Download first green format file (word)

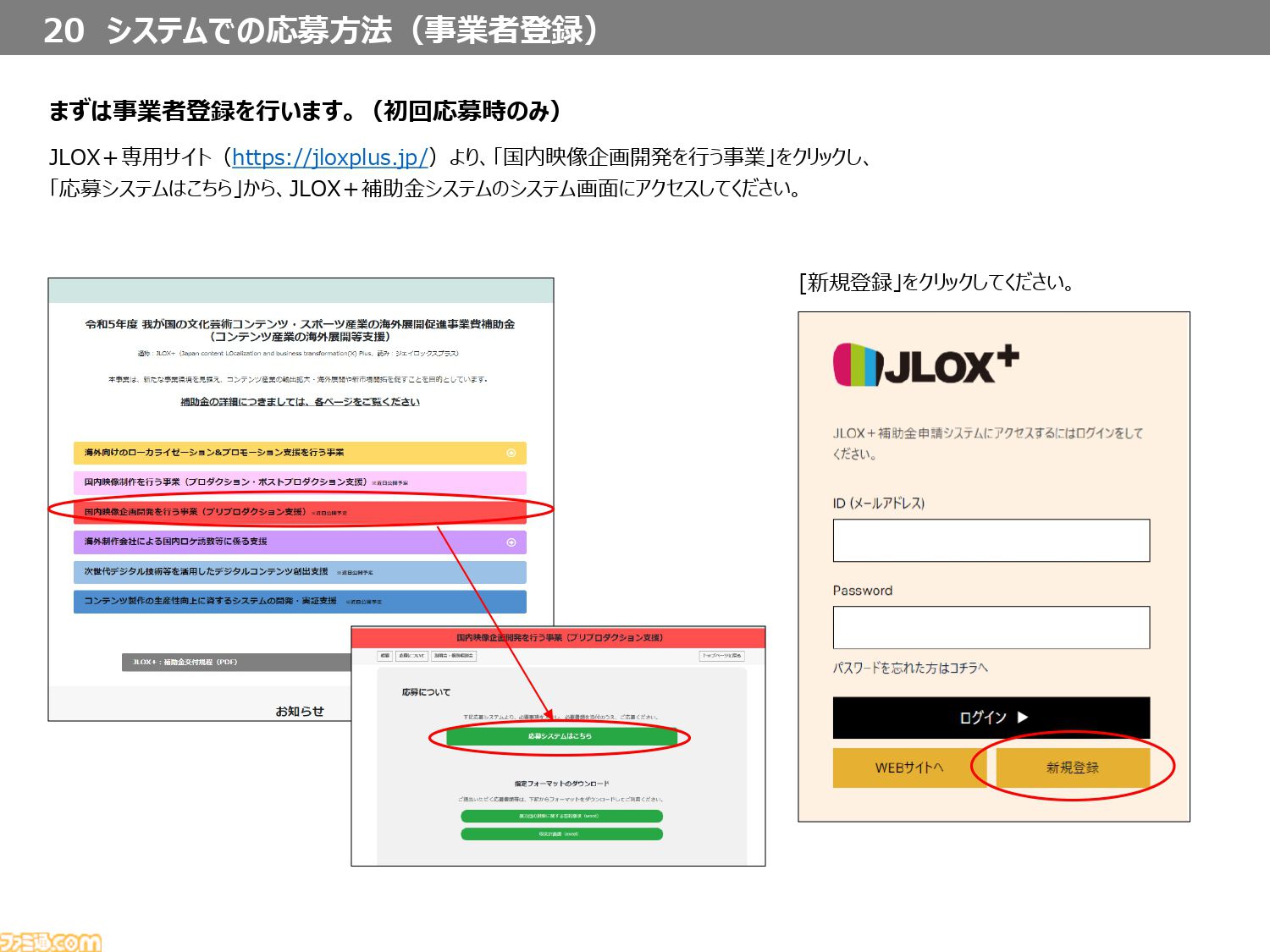tap(561, 817)
